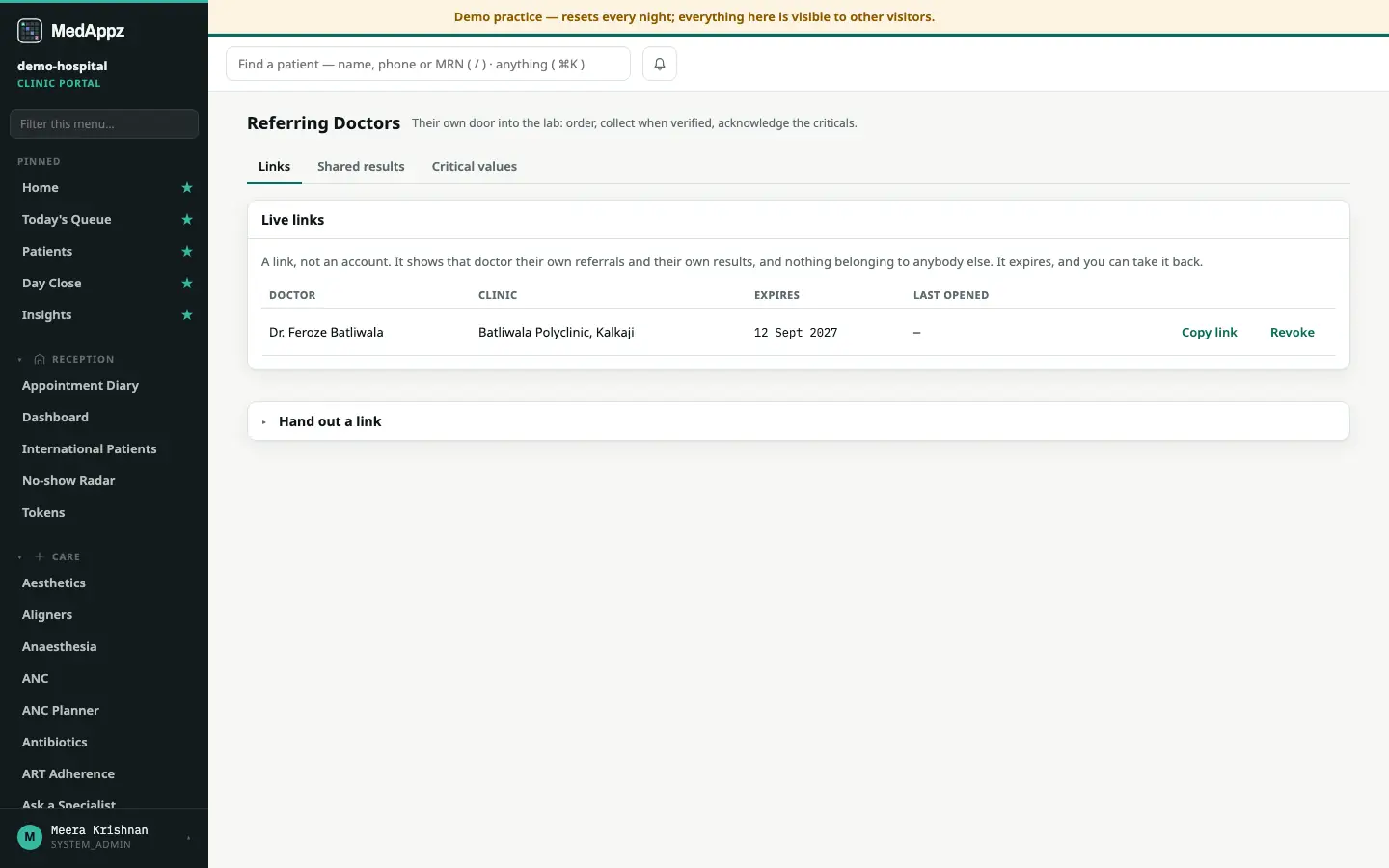Screen dimensions: 1389x868
Task: Unpin Insights using its star
Action: click(x=187, y=315)
